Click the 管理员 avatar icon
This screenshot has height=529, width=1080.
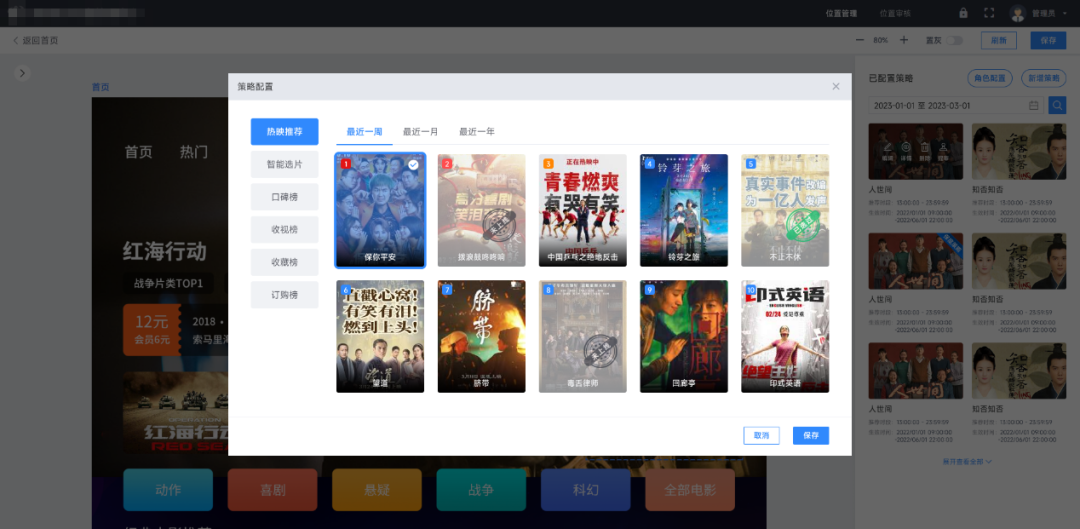[x=1018, y=13]
